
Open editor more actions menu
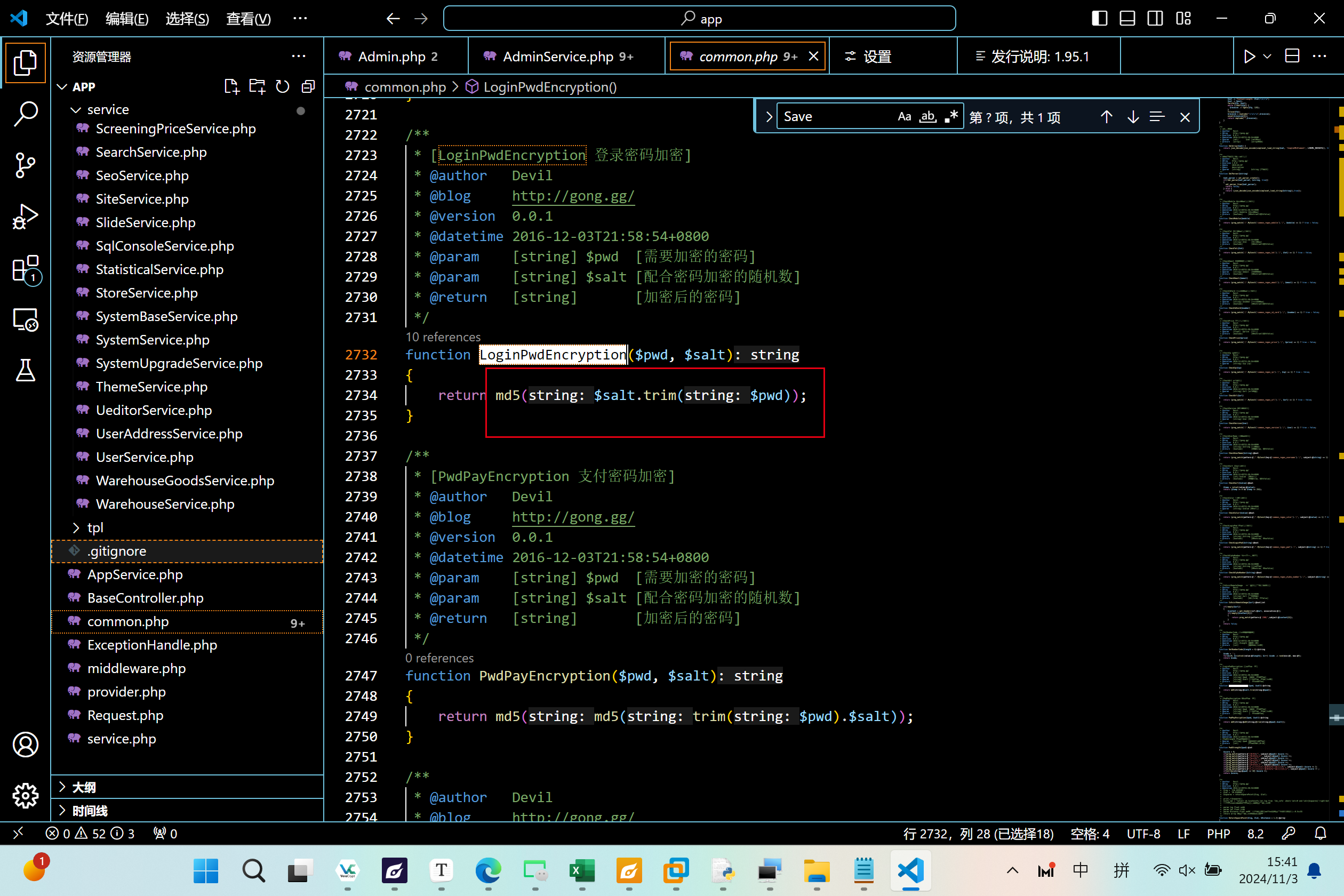click(x=1319, y=56)
